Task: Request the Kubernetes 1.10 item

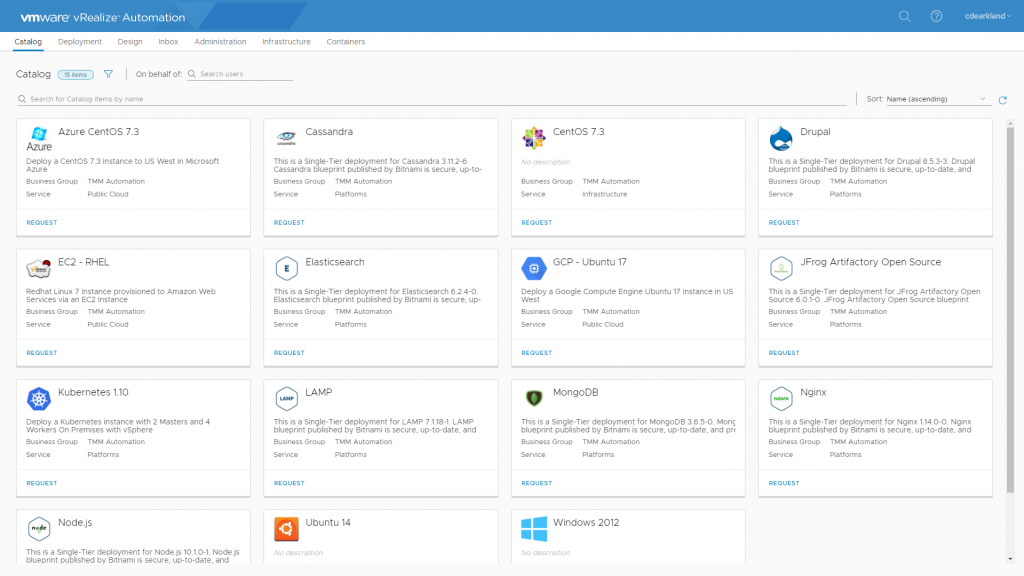Action: click(x=42, y=483)
